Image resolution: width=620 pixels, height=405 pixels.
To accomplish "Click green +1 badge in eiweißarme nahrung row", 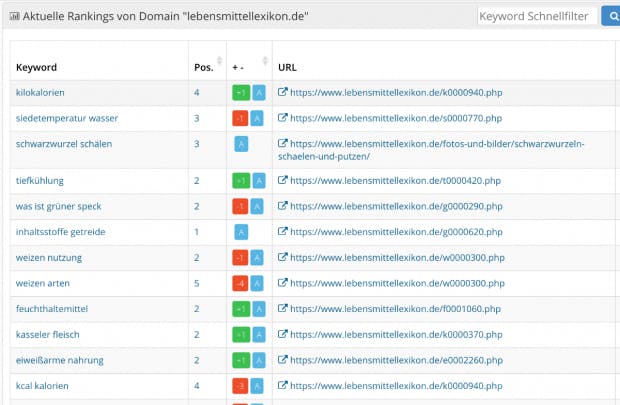I will click(241, 360).
